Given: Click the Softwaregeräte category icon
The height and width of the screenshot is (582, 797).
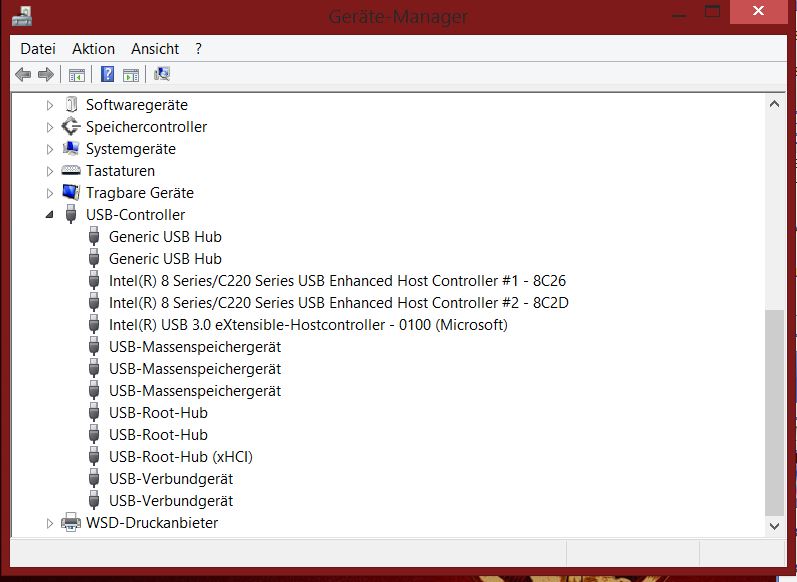Looking at the screenshot, I should [72, 105].
